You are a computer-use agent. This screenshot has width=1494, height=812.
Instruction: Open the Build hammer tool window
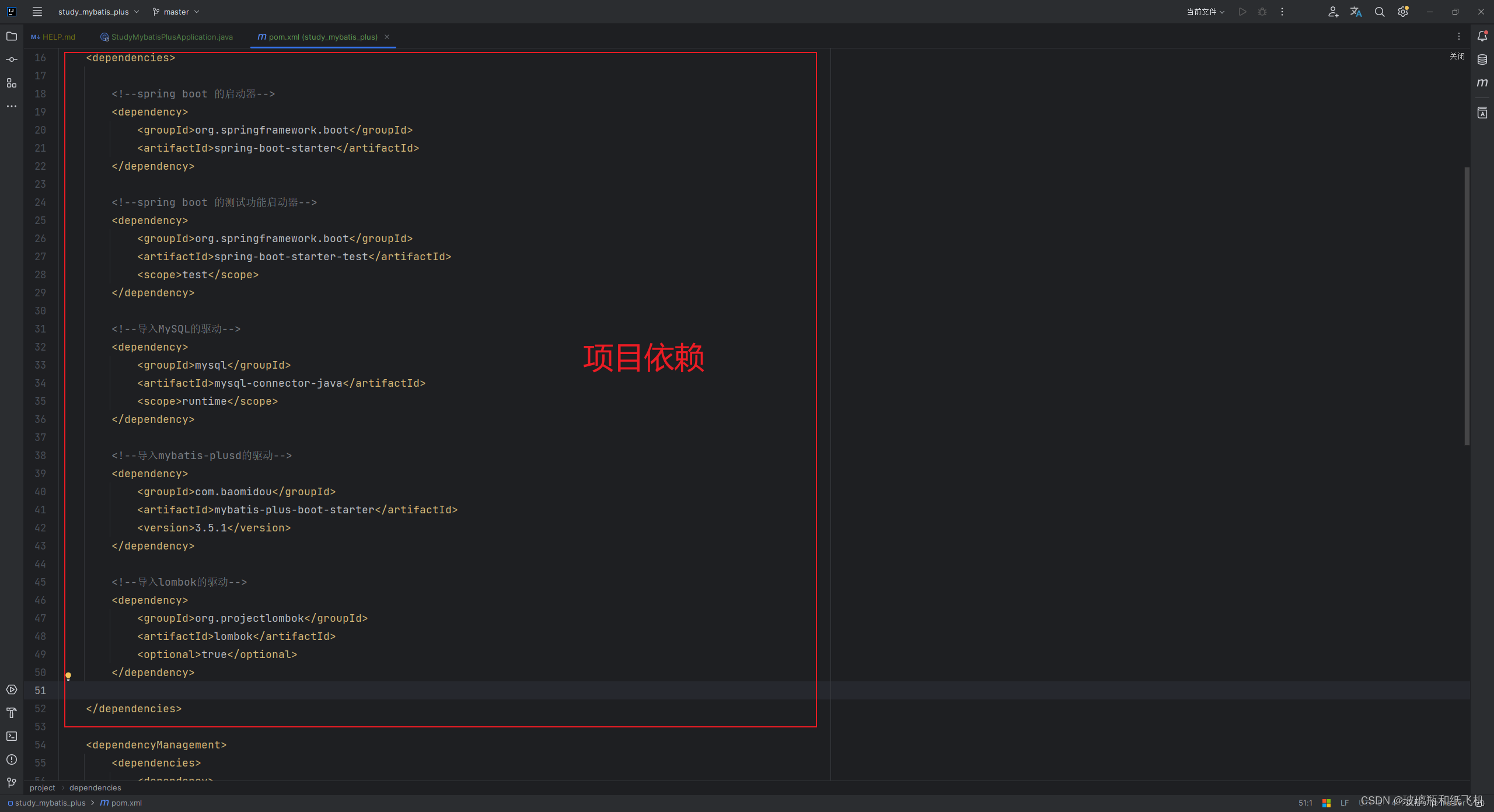(x=12, y=713)
